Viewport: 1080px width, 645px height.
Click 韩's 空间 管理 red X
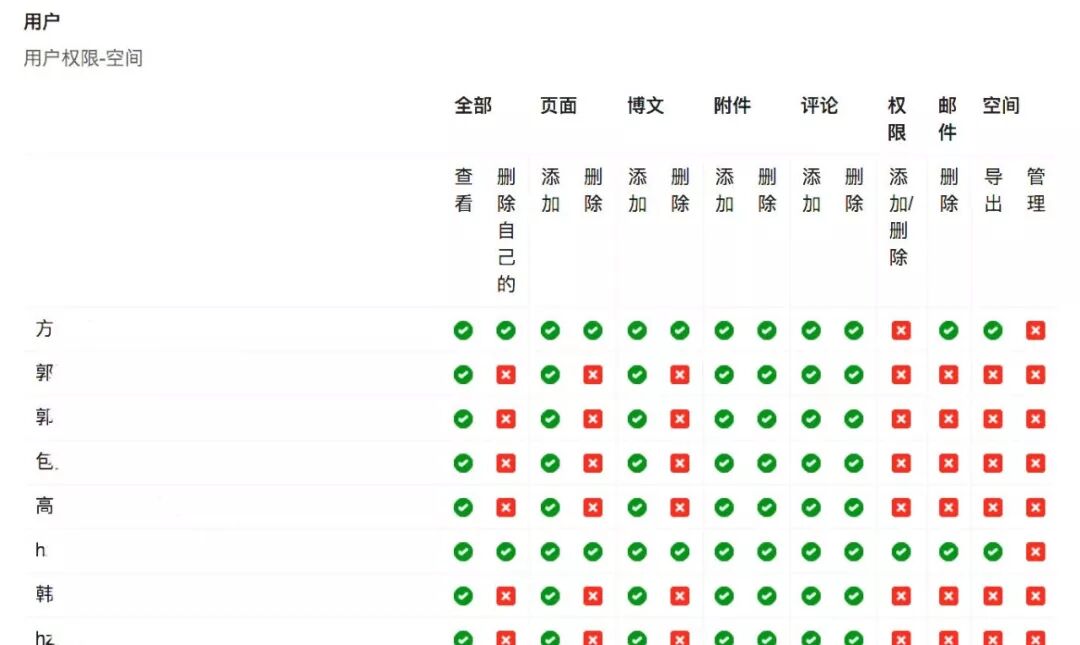click(x=1035, y=595)
